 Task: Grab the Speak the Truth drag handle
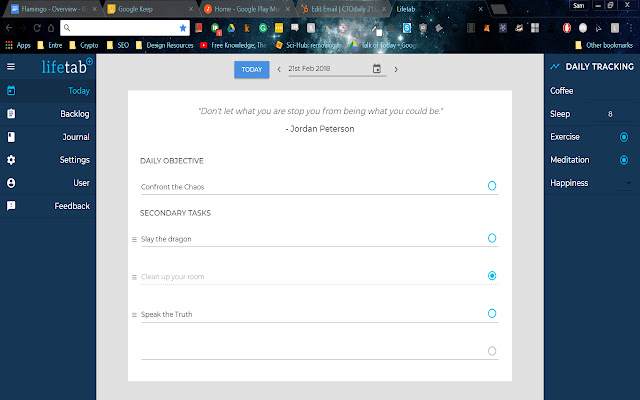[134, 315]
